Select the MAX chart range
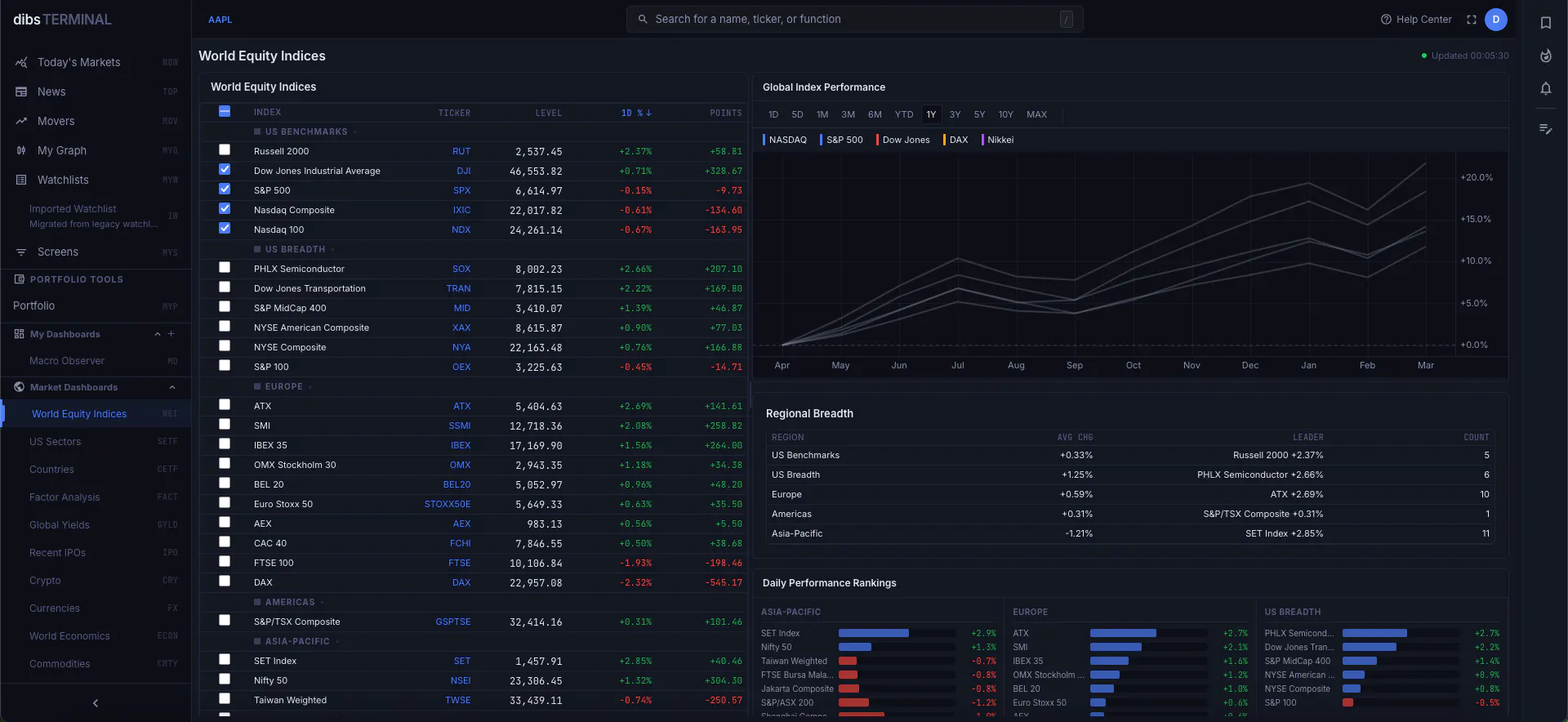Viewport: 1568px width, 722px height. 1037,114
